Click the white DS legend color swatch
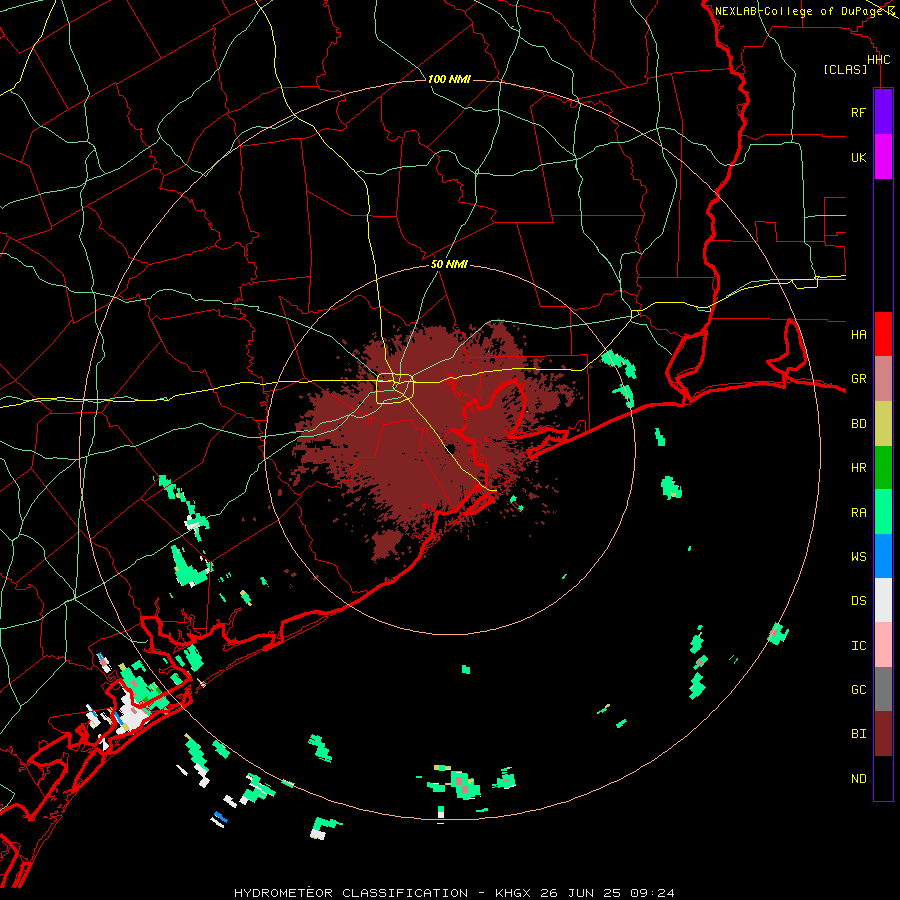 click(883, 600)
